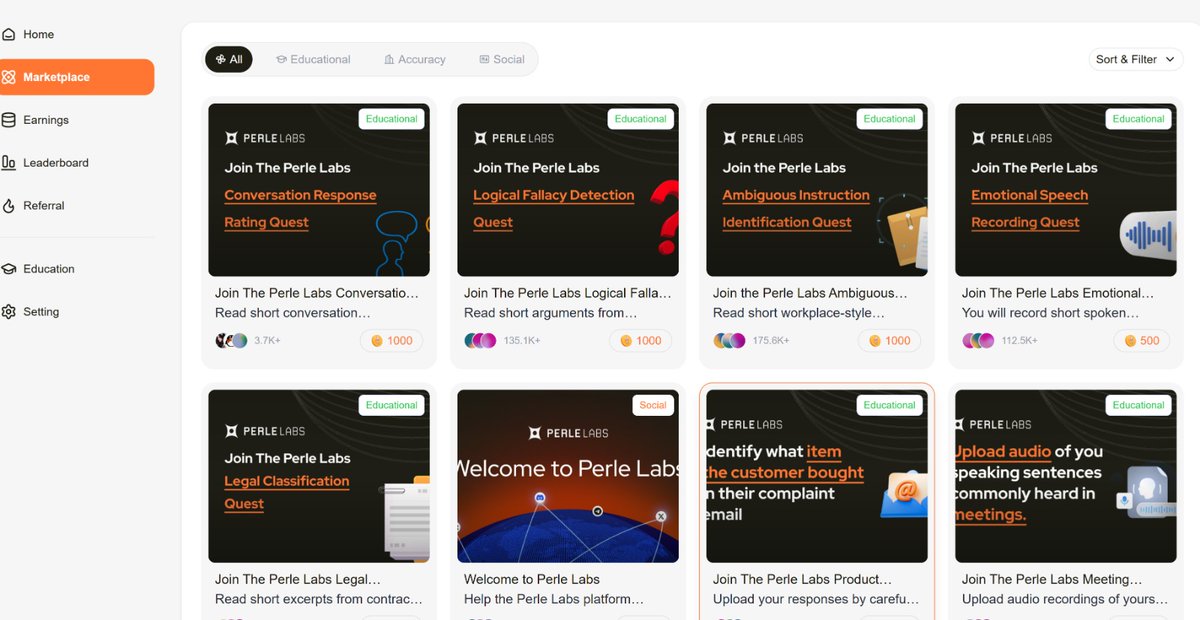Click participant avatars on Emotional Speech card
This screenshot has height=620, width=1200.
point(978,341)
